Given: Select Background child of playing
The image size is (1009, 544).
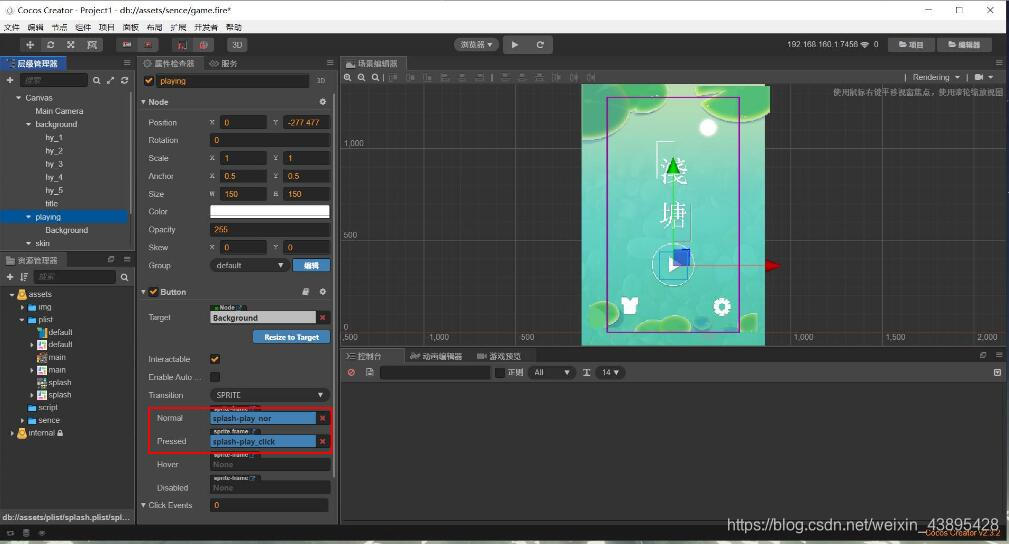Looking at the screenshot, I should point(66,230).
